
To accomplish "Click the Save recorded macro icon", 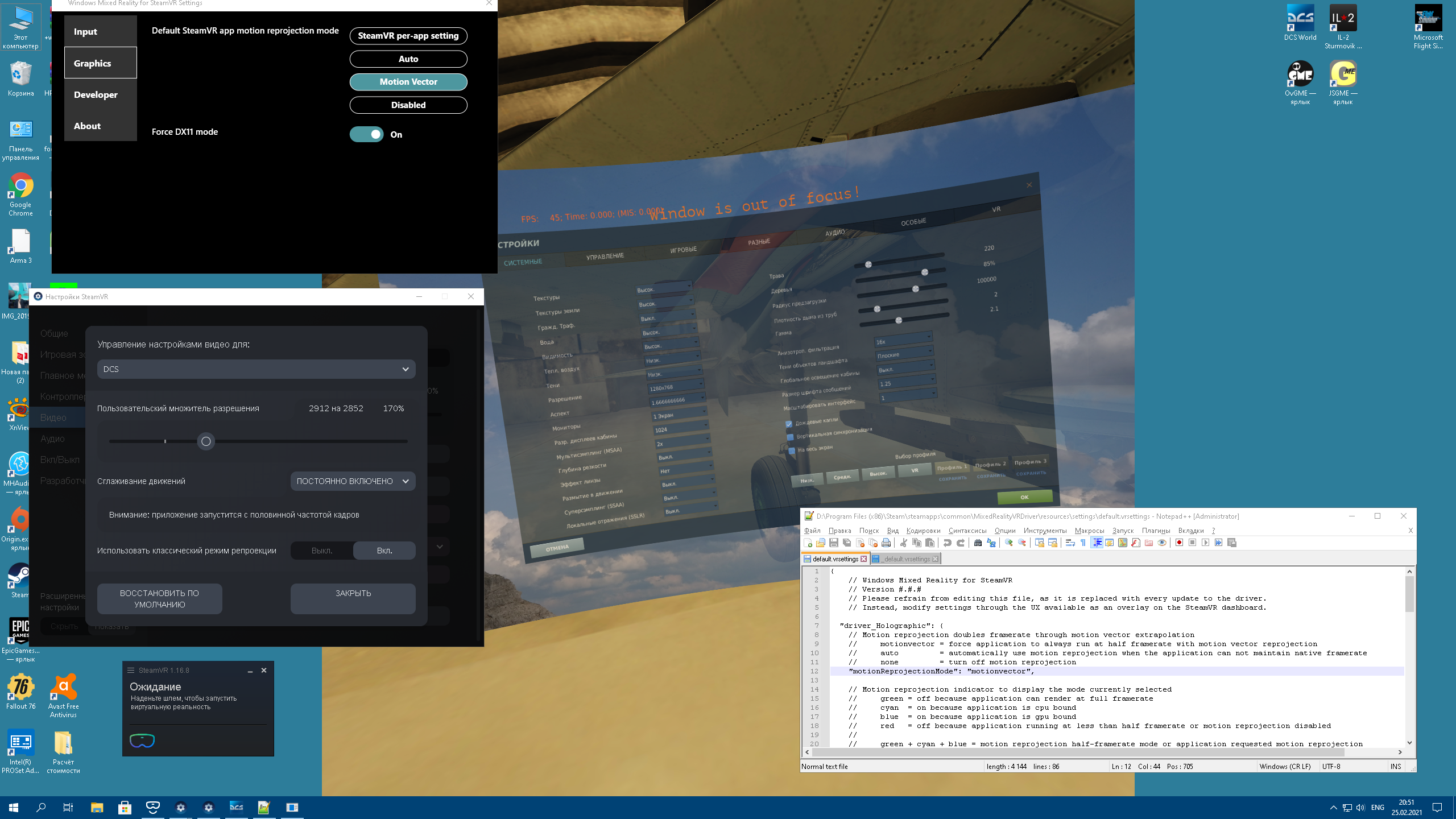I will [x=1232, y=543].
